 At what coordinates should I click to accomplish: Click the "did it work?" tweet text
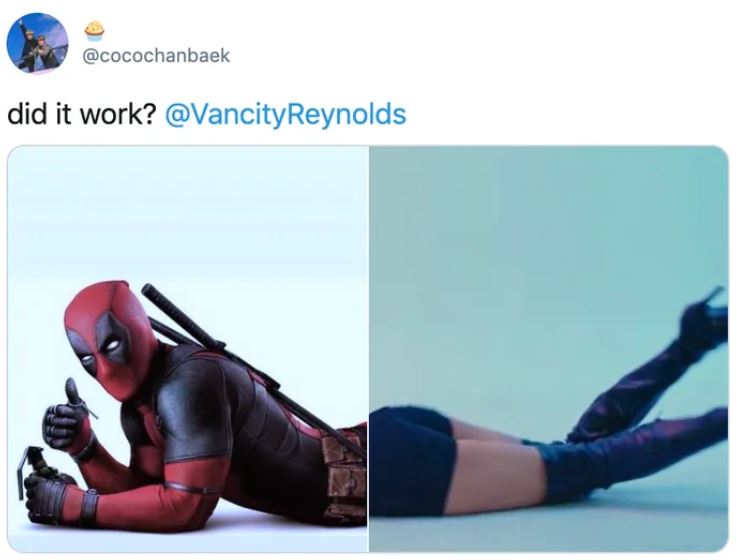(x=81, y=114)
